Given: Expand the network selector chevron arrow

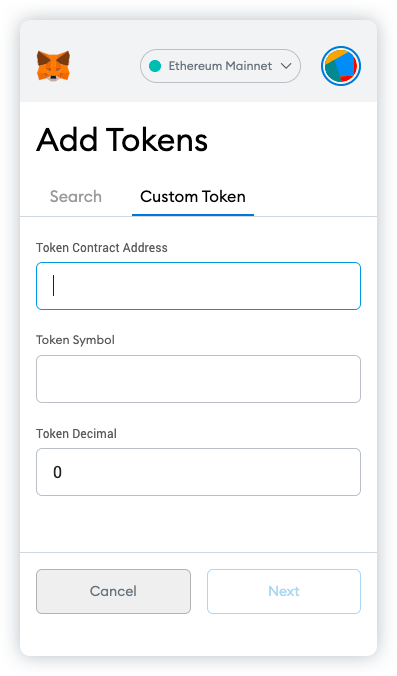Looking at the screenshot, I should 286,66.
